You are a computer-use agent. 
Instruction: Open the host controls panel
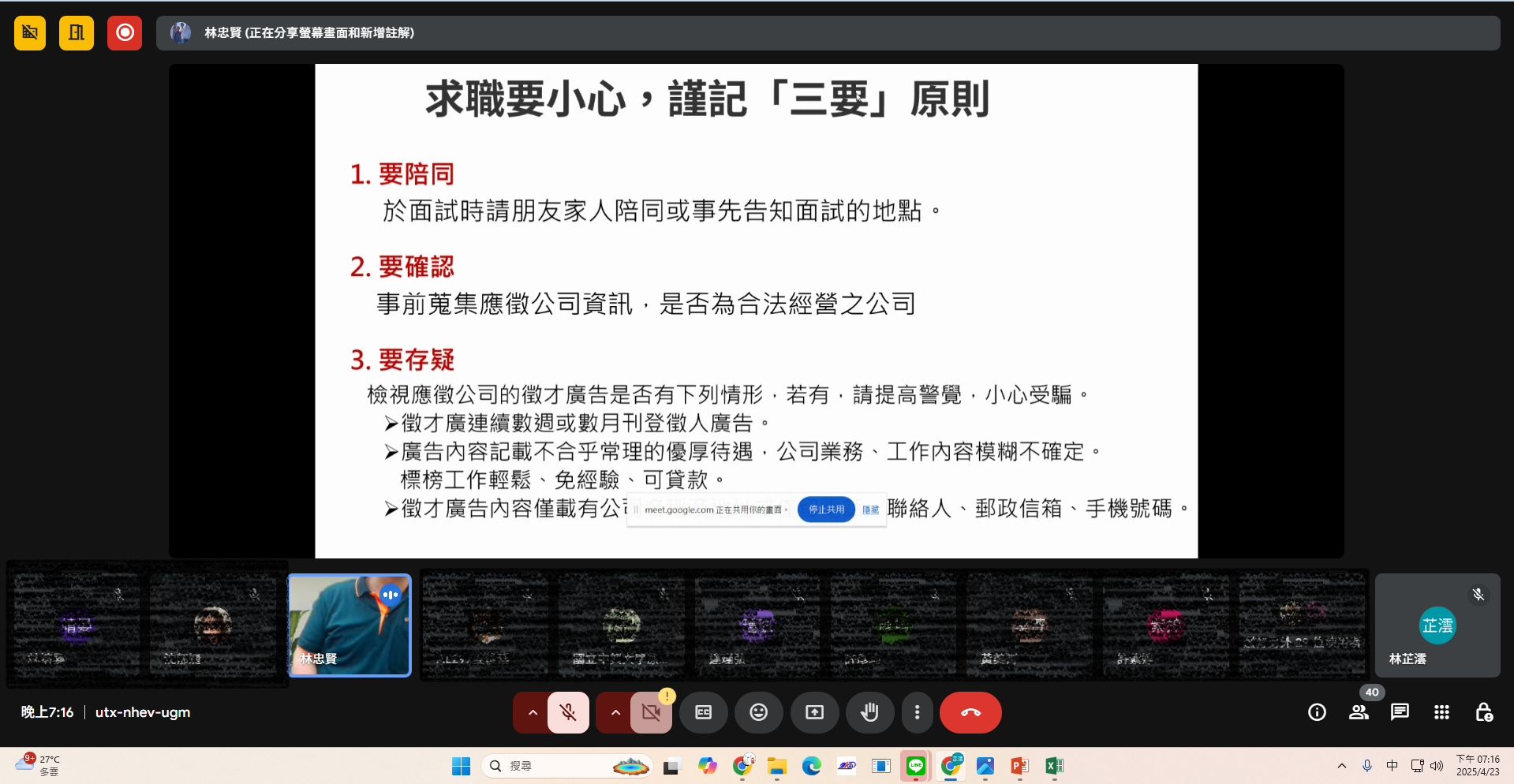click(1483, 712)
